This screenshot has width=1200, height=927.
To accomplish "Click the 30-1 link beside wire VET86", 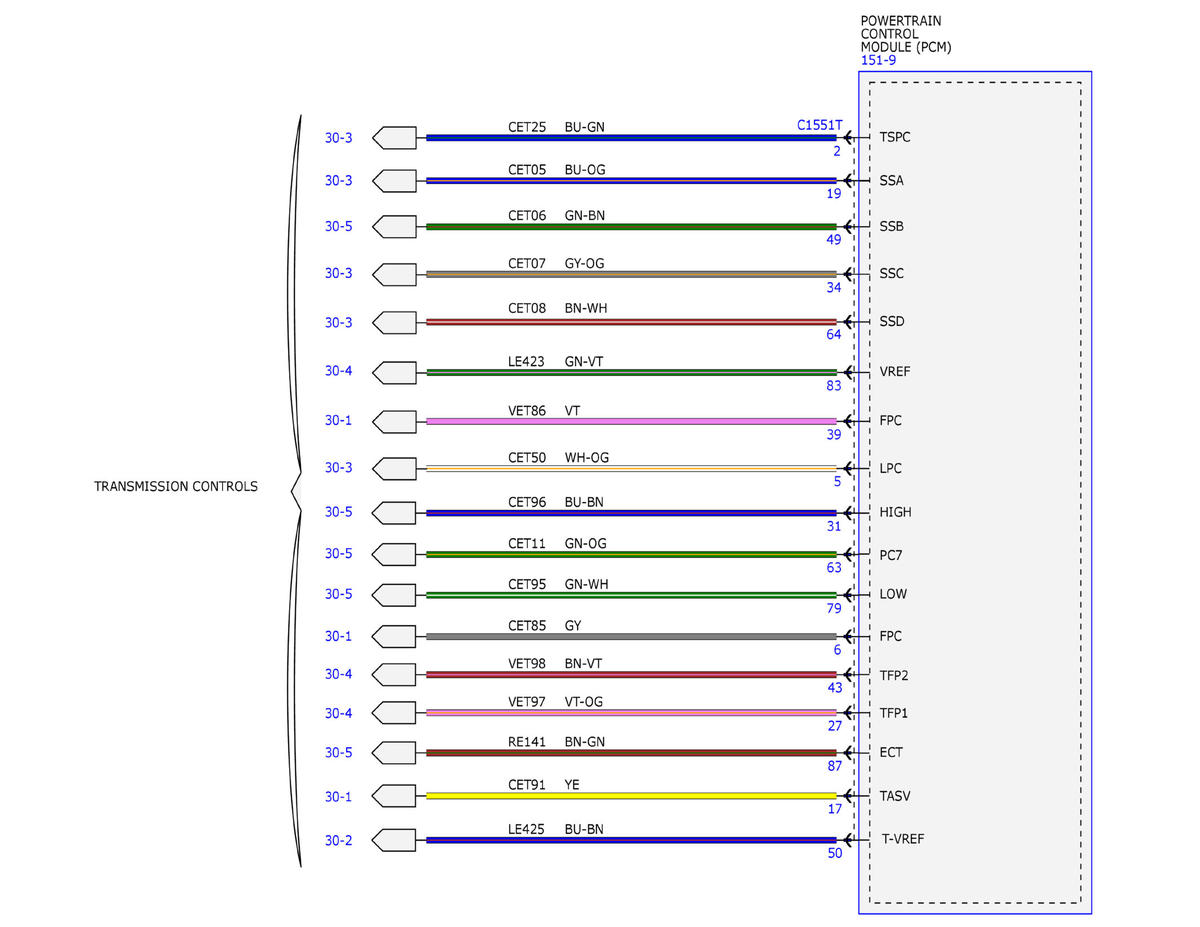I will tap(338, 420).
